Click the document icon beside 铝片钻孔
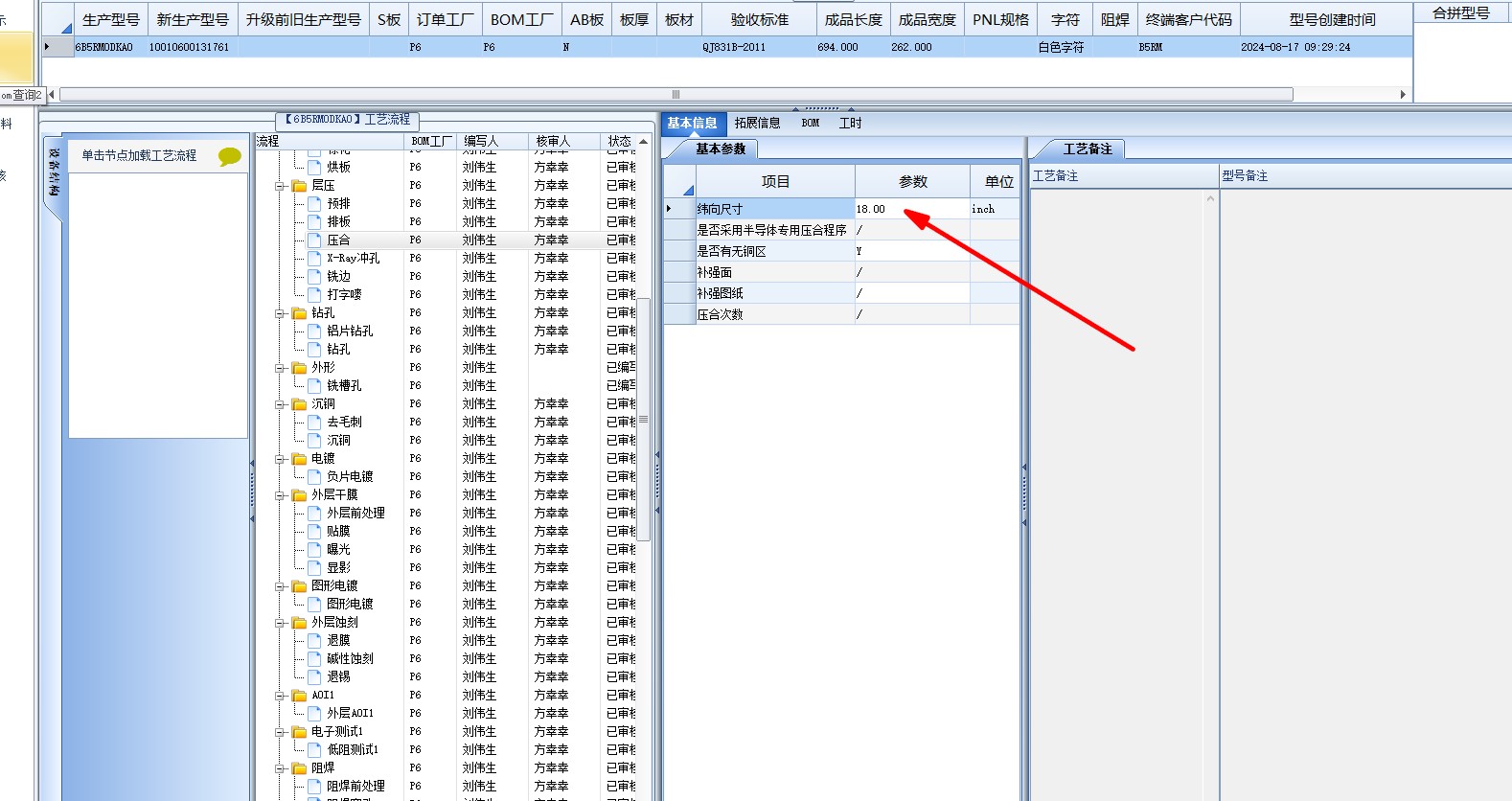Viewport: 1512px width, 801px height. click(314, 332)
